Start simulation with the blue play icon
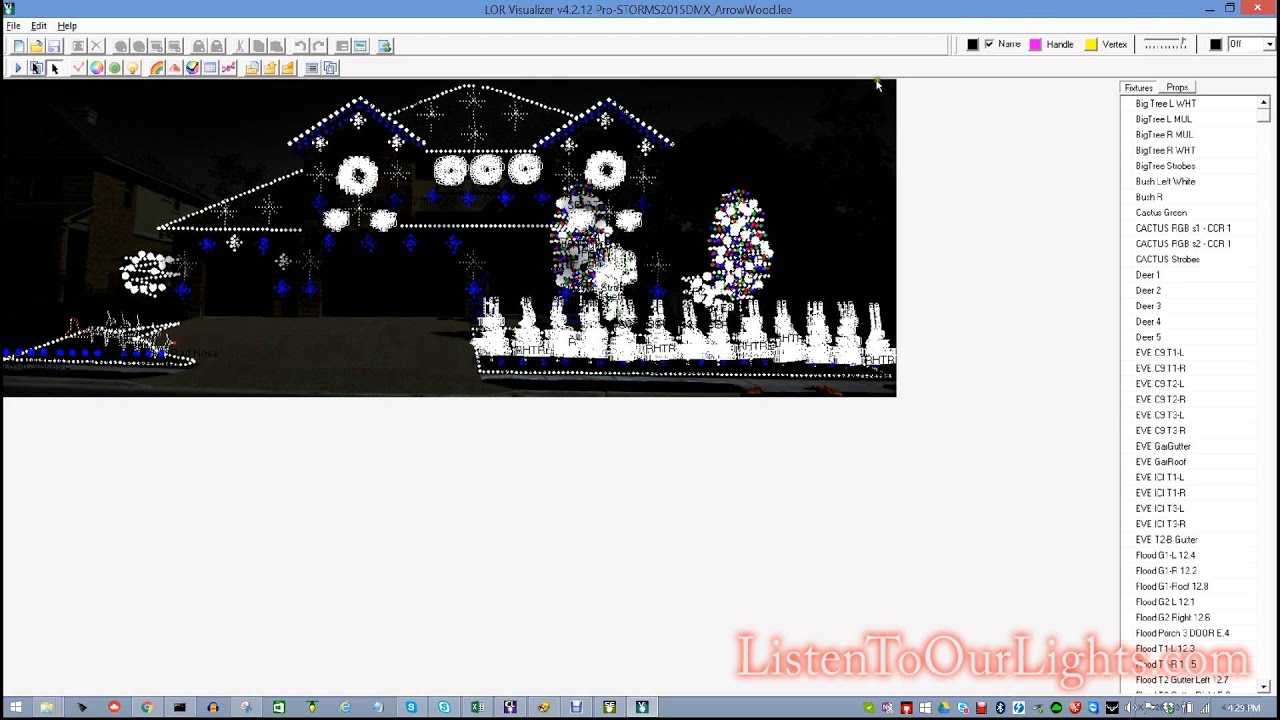 click(x=18, y=68)
